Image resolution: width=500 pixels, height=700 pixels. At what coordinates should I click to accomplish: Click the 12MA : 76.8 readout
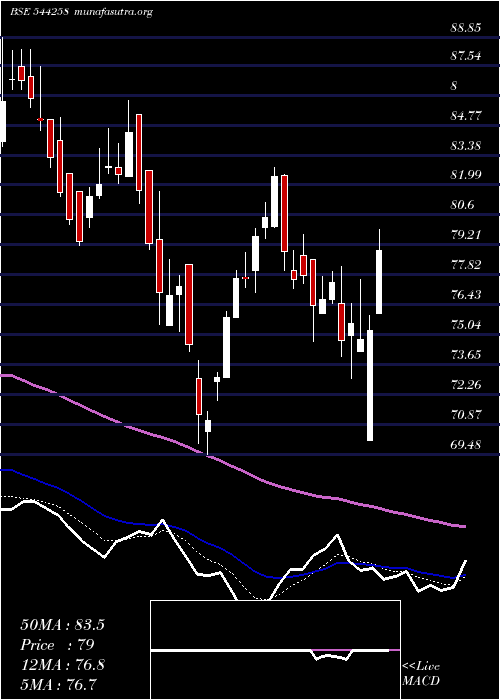[62, 665]
